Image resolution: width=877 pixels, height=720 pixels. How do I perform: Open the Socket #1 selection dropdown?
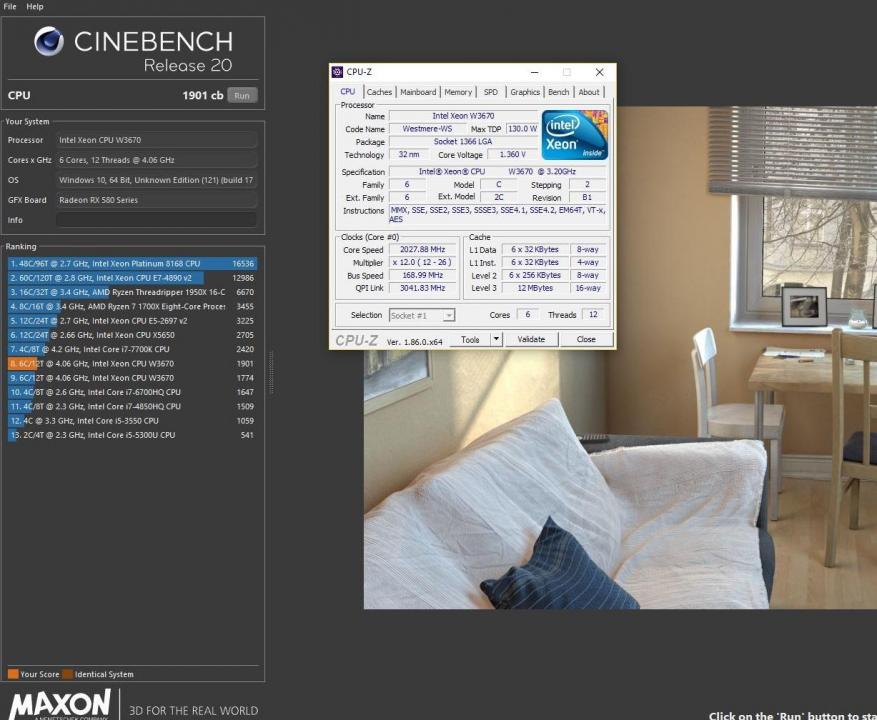(x=422, y=316)
